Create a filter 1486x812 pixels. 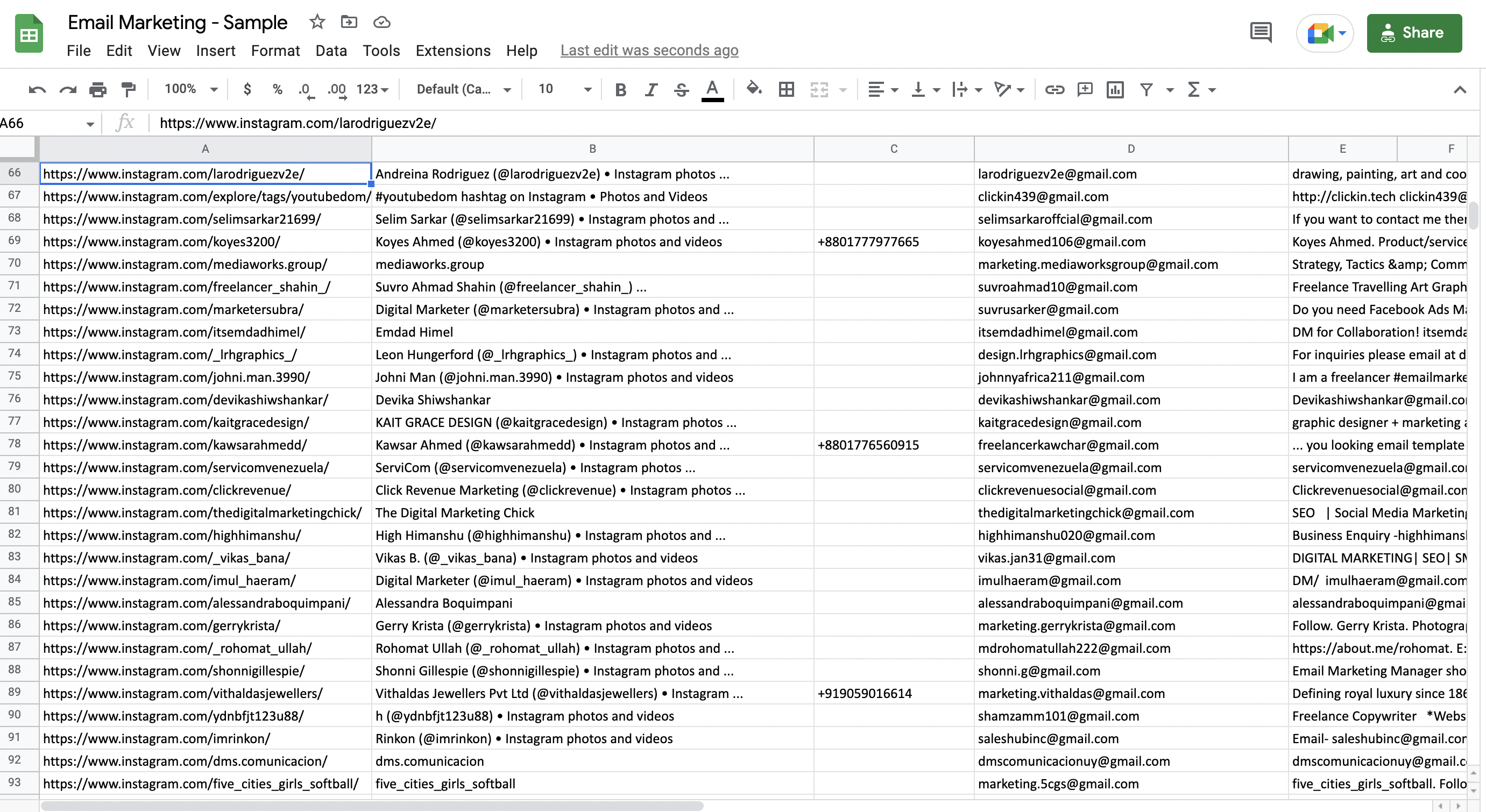[1146, 89]
